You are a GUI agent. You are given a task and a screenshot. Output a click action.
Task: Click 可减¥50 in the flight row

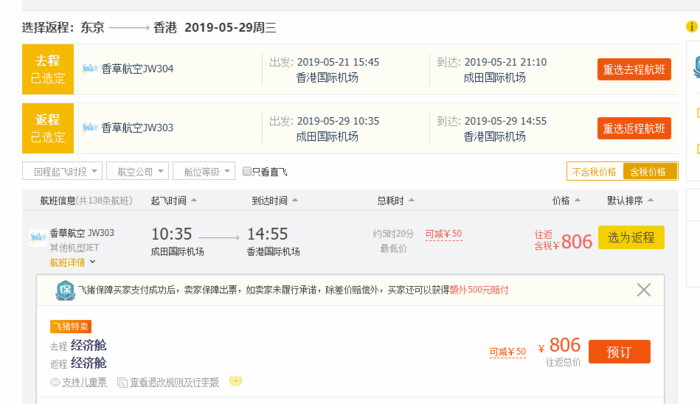(x=443, y=234)
